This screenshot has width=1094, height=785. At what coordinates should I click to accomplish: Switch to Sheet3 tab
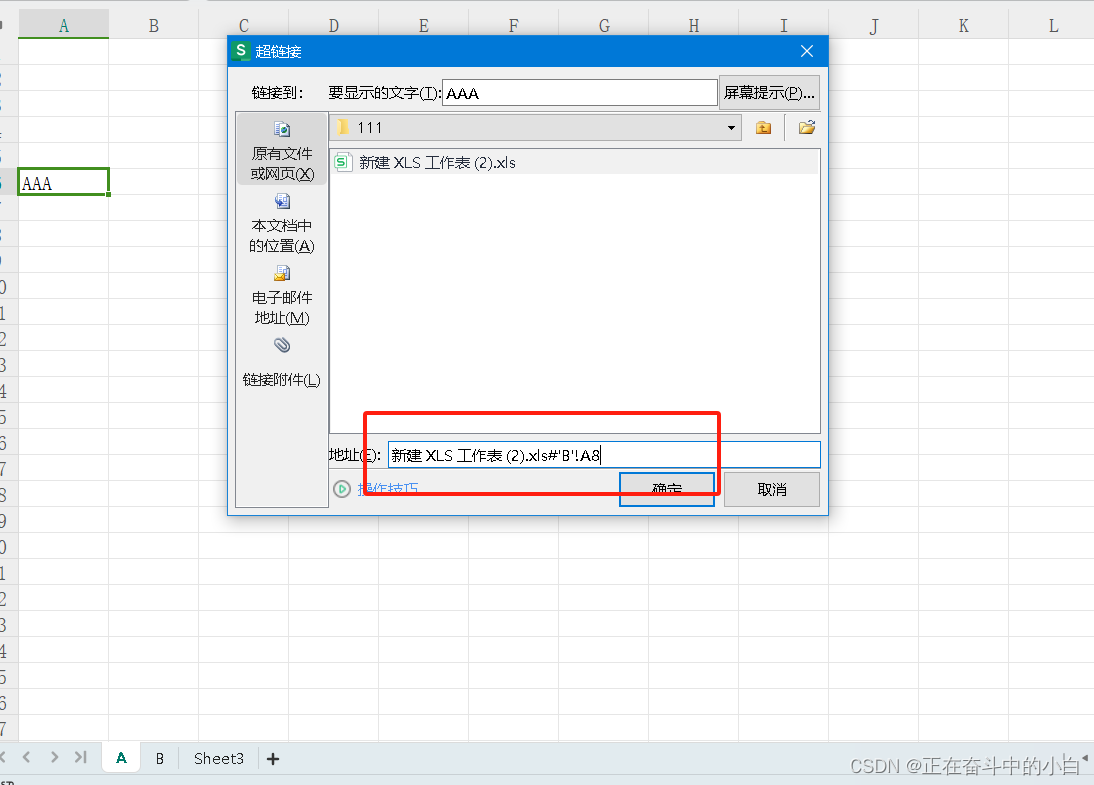[218, 758]
